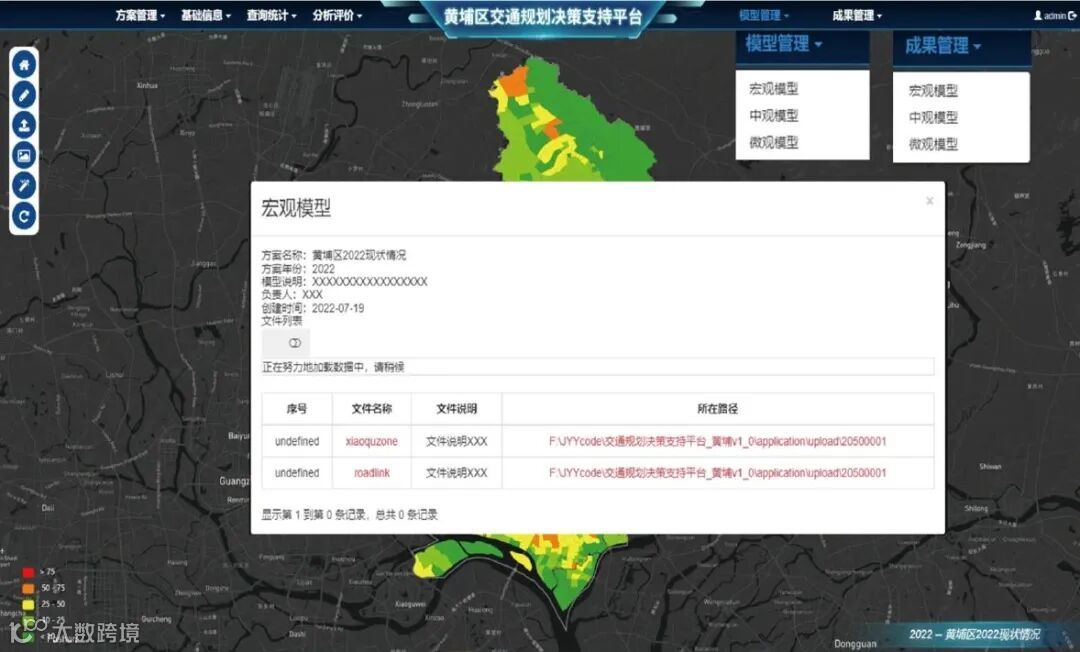Close the 宏观模型 dialog
Screen dimensions: 1080x652
click(929, 201)
